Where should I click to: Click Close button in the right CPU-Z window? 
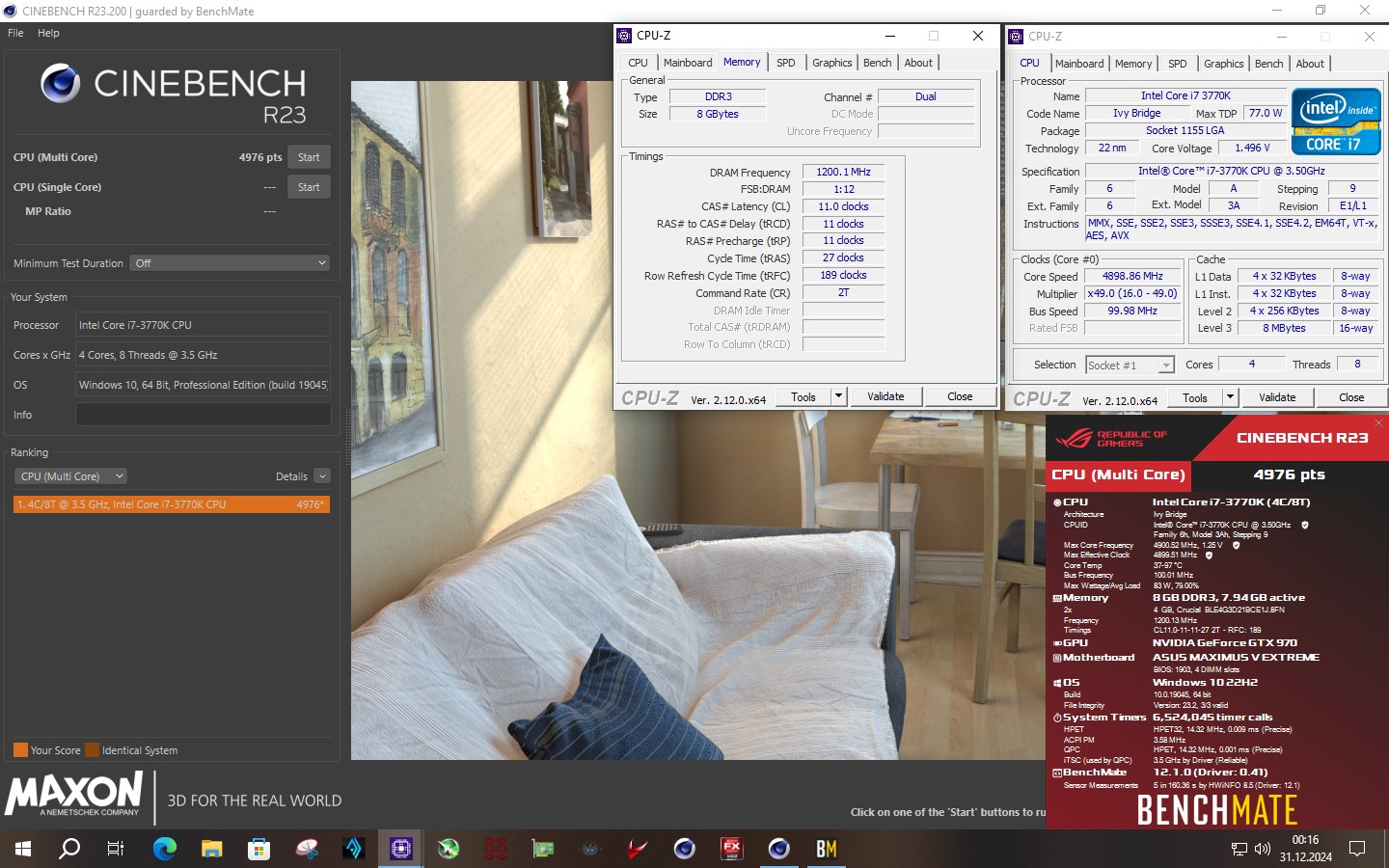click(x=1351, y=397)
